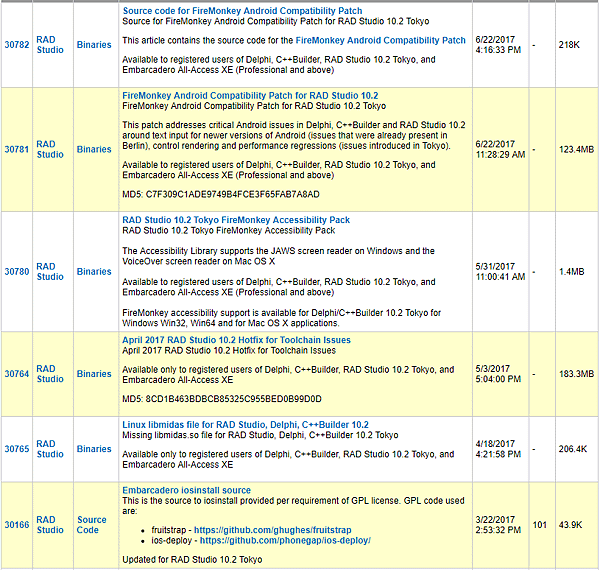Follow inline FireMonkey Android Compatibility Patch link in description

(x=381, y=40)
